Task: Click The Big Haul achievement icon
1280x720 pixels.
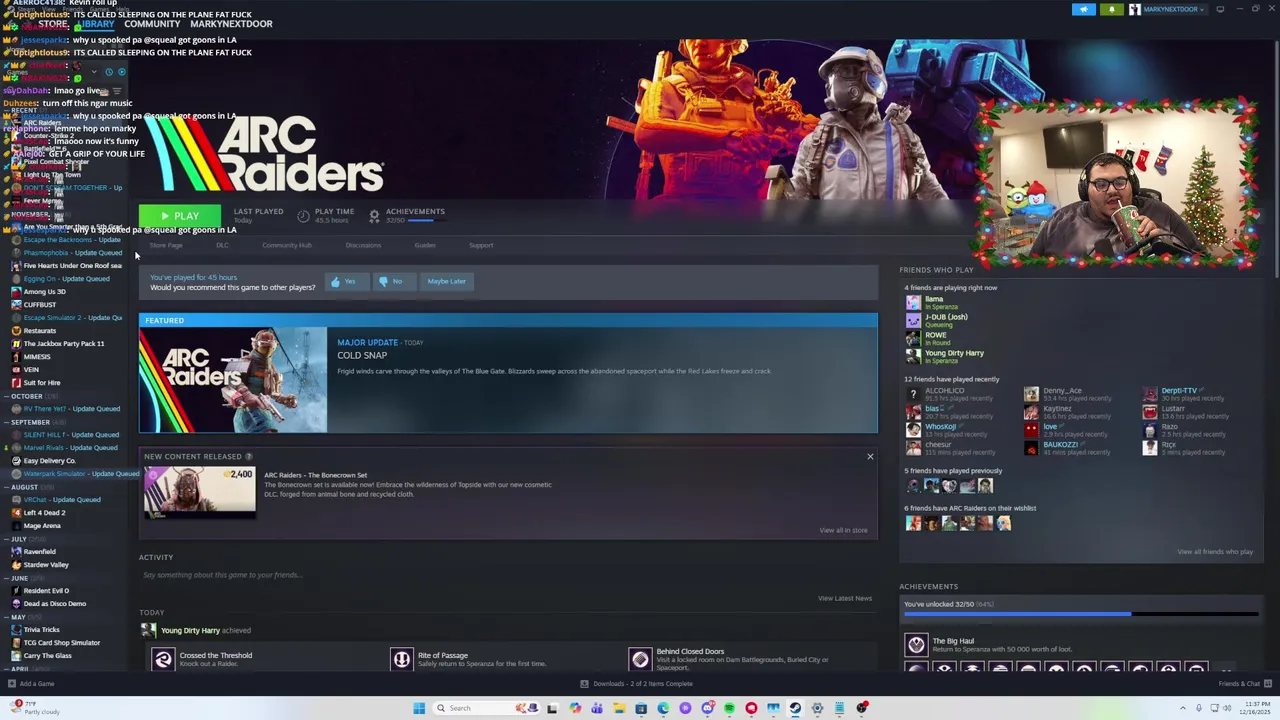Action: [916, 645]
